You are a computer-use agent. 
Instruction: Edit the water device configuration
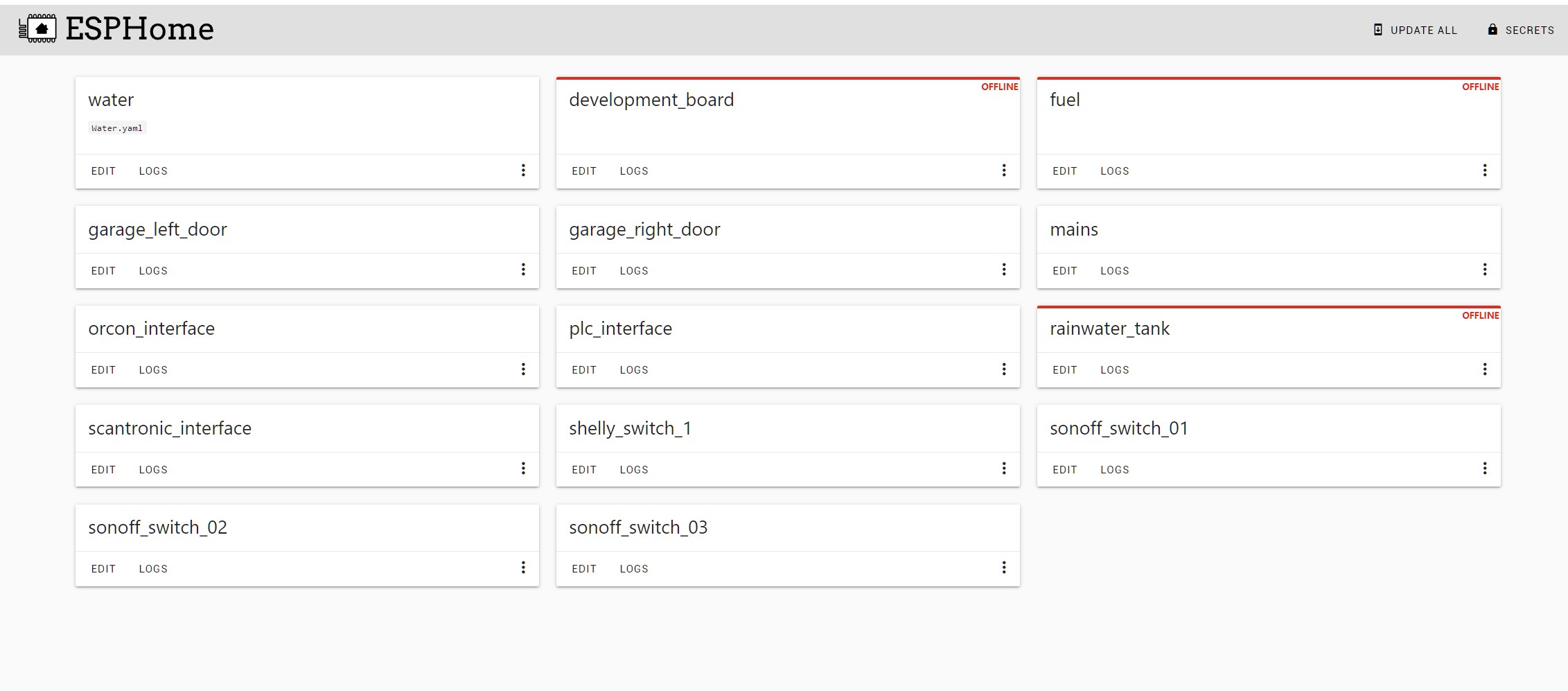[103, 170]
